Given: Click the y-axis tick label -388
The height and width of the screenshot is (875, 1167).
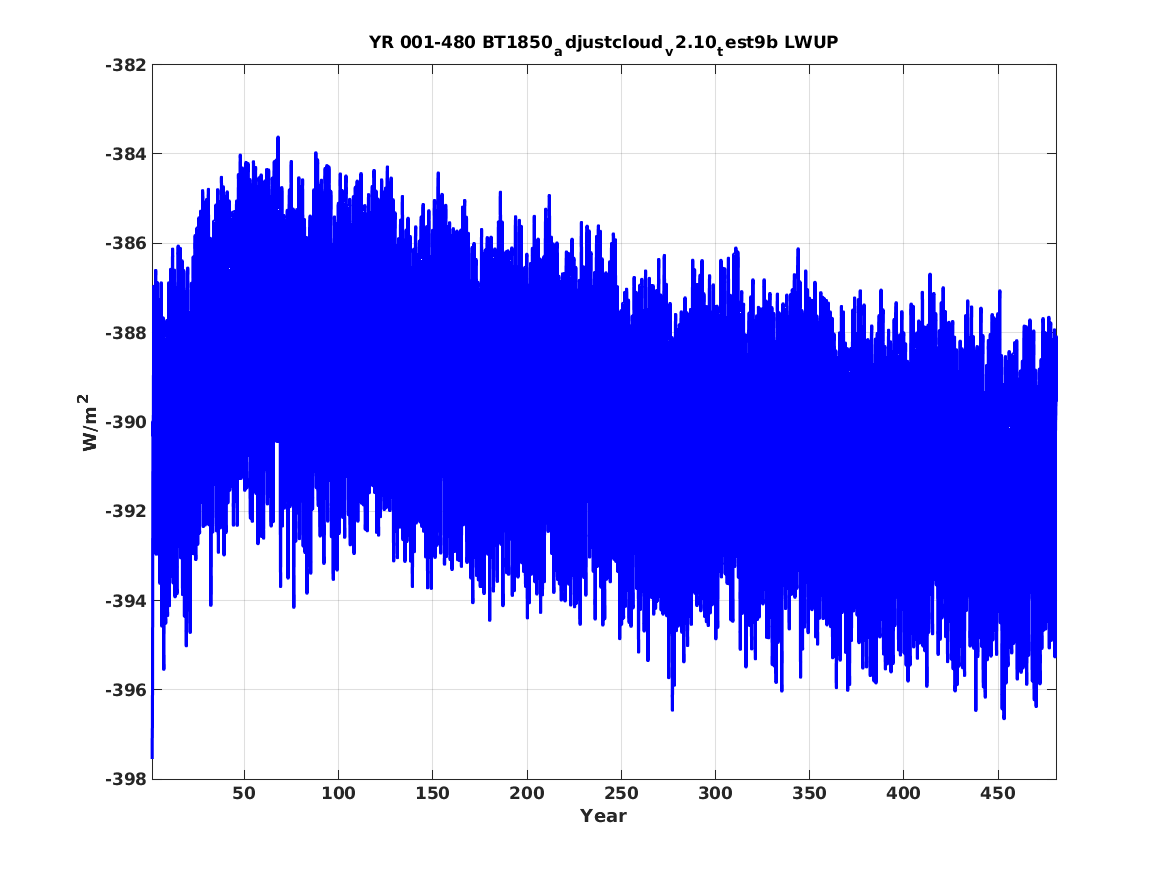Looking at the screenshot, I should tap(126, 333).
